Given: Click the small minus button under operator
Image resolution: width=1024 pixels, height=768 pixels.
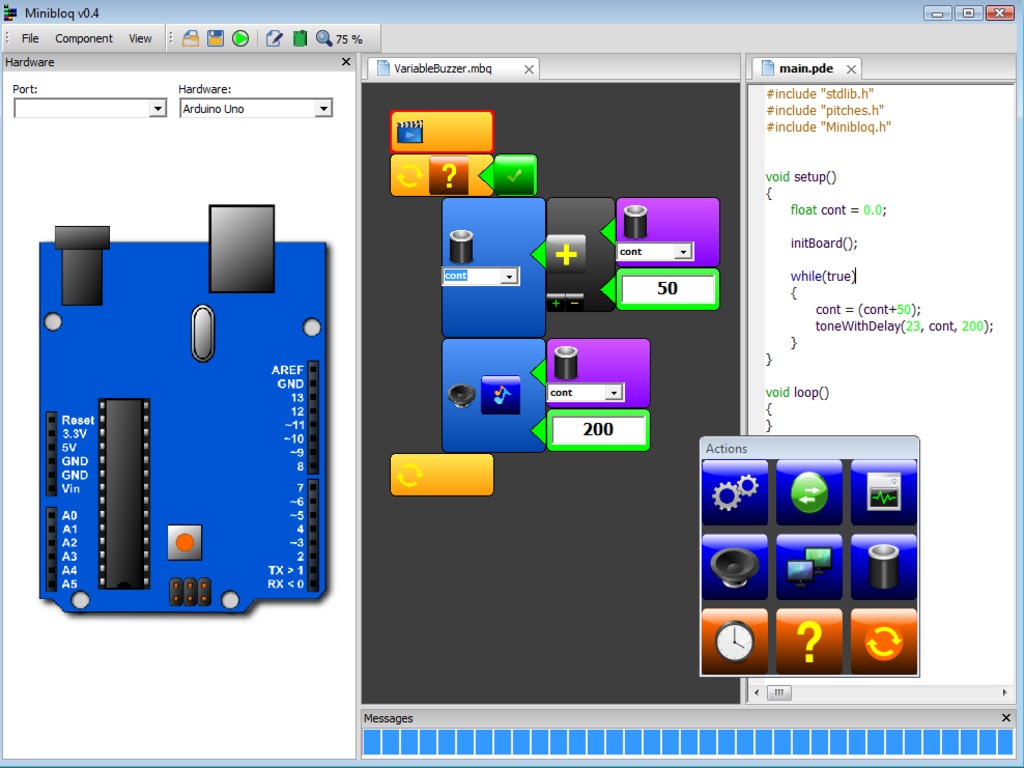Looking at the screenshot, I should tap(575, 302).
